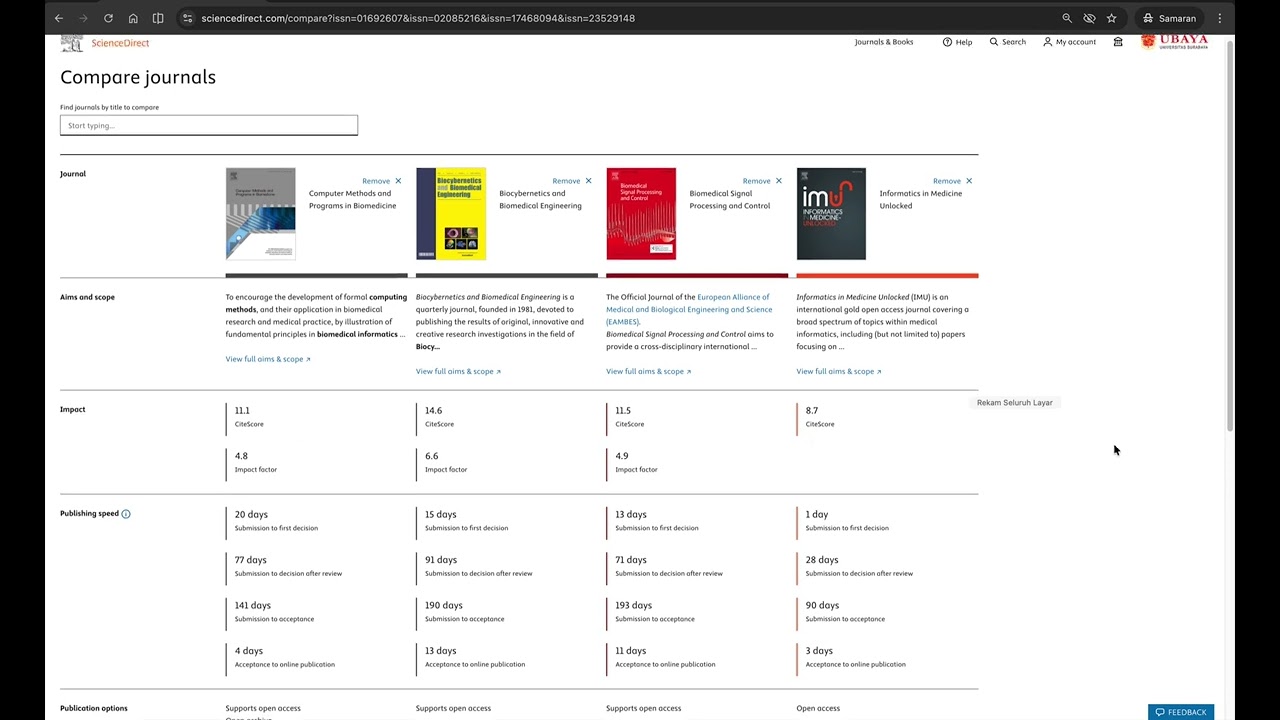Image resolution: width=1280 pixels, height=720 pixels.
Task: Open Biocybernetics yellow journal cover
Action: tap(451, 214)
